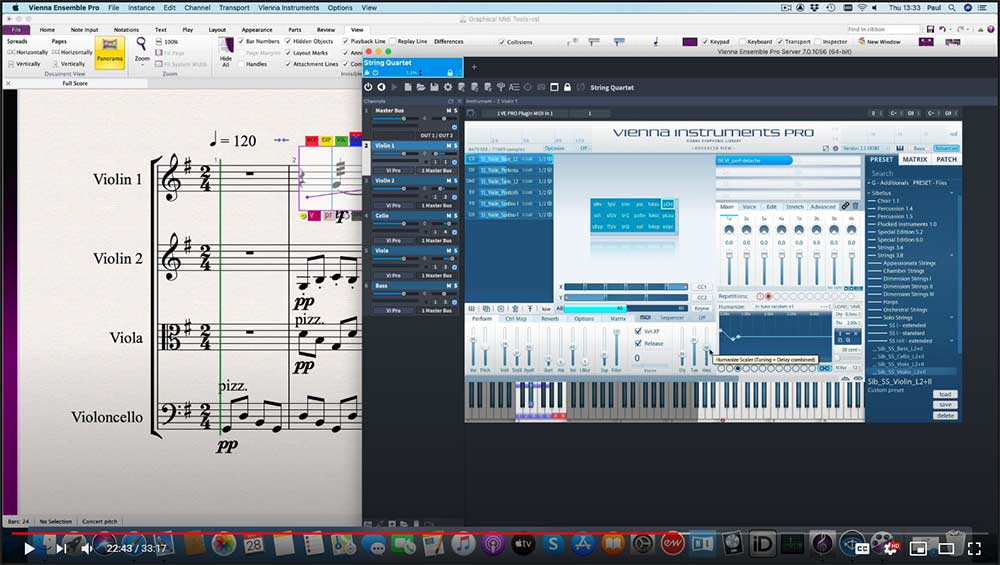Viewport: 1000px width, 565px height.
Task: Toggle the Release checkbox
Action: tap(638, 343)
